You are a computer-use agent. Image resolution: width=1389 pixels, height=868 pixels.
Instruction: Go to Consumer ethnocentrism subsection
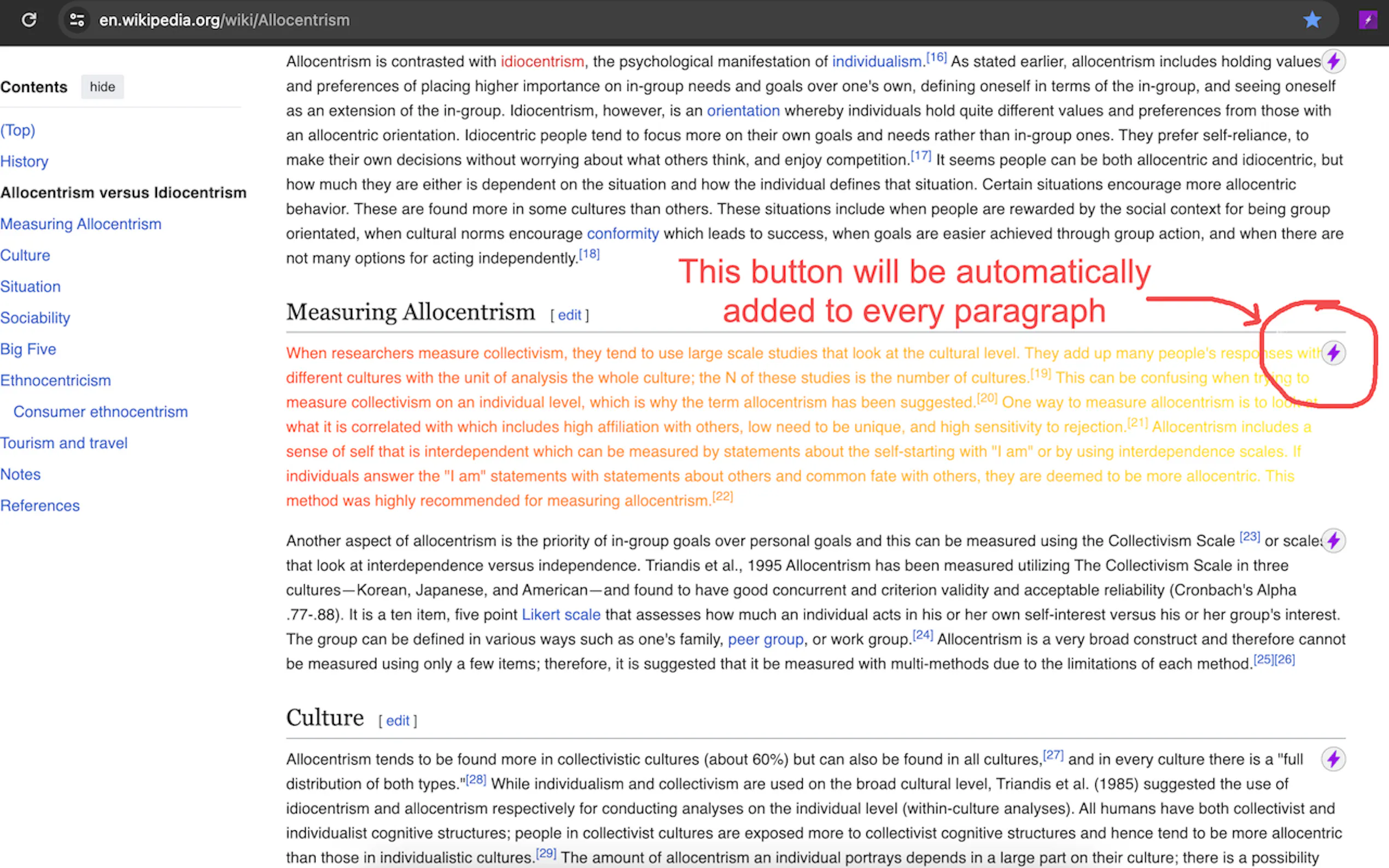click(101, 412)
